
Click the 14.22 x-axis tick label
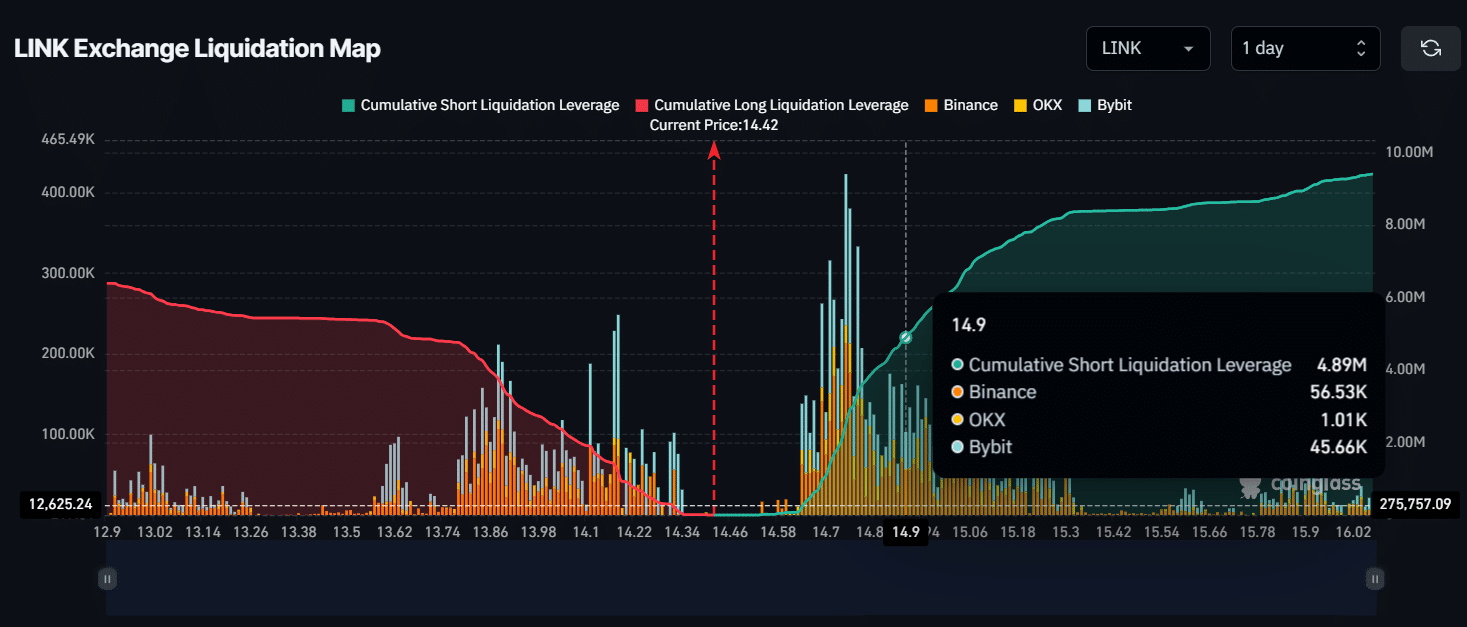click(632, 532)
